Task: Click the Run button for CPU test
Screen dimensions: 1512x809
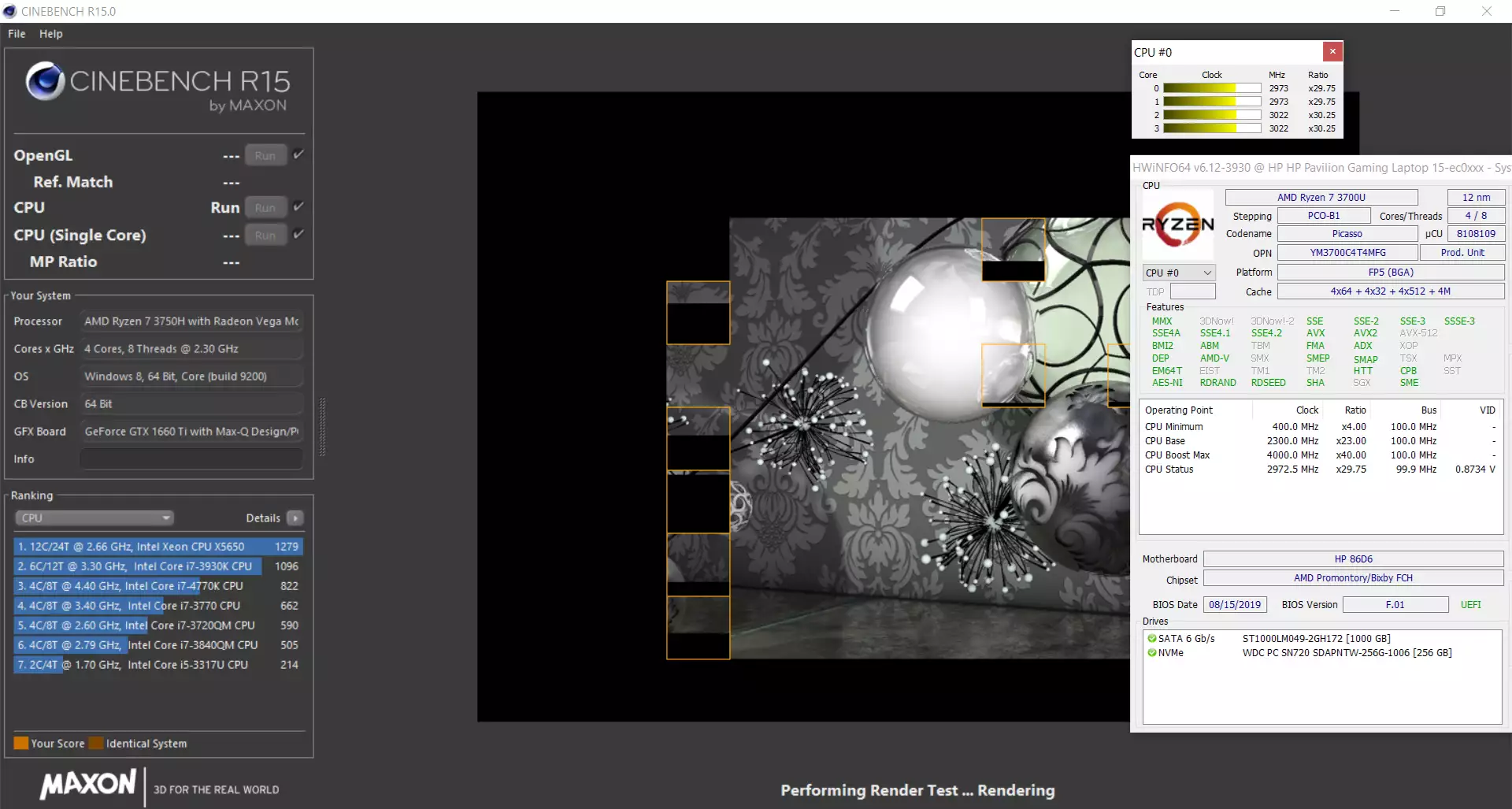Action: coord(265,208)
